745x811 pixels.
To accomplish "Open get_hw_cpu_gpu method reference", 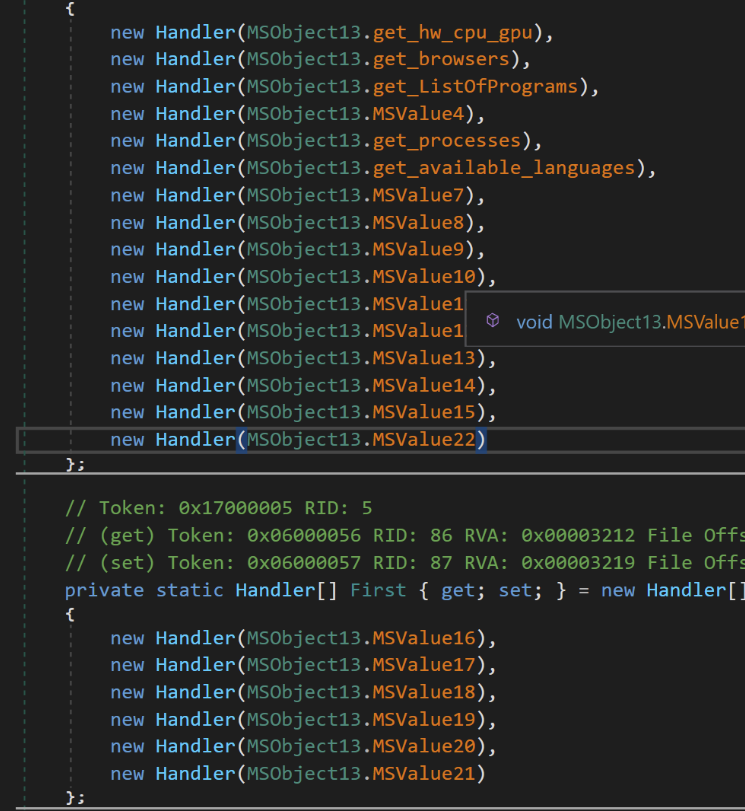I will [453, 33].
